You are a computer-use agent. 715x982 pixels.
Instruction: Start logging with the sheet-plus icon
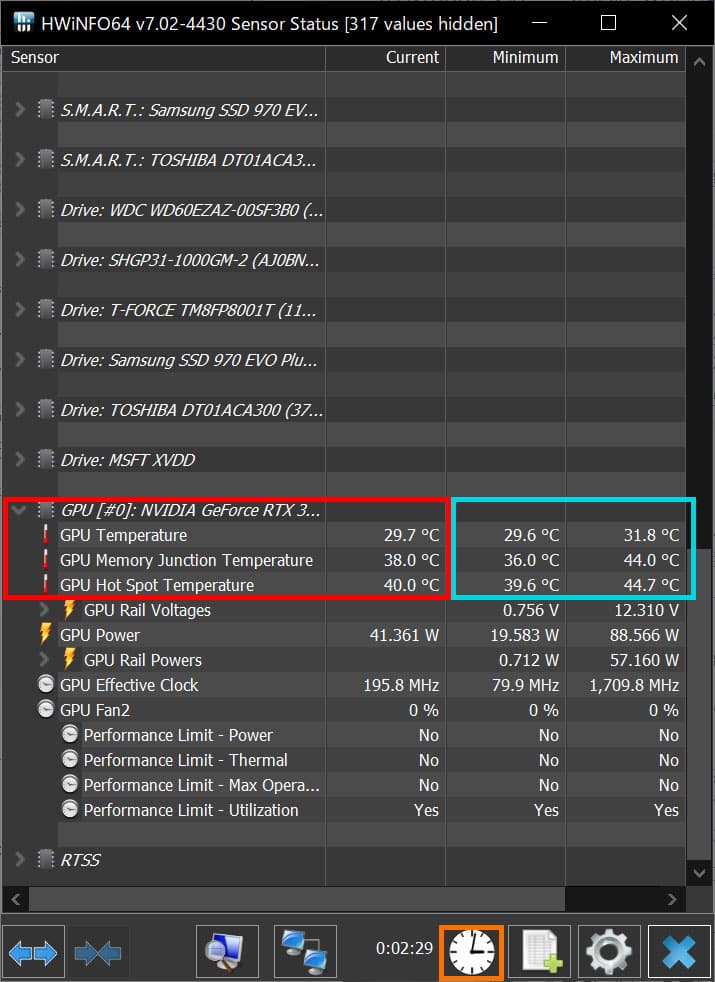[540, 953]
